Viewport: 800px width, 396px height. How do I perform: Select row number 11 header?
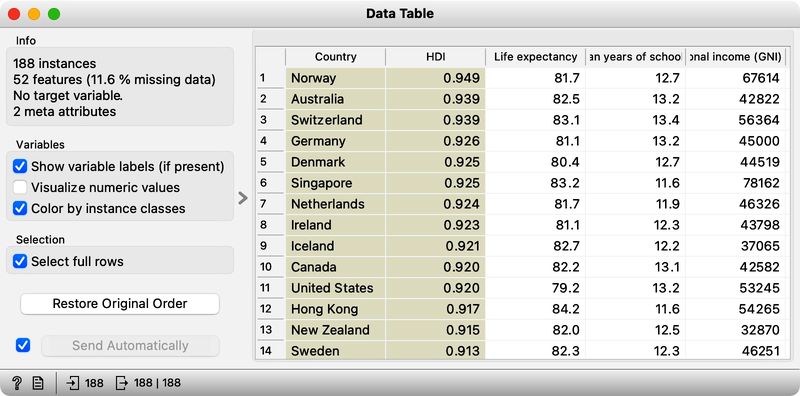click(x=270, y=288)
